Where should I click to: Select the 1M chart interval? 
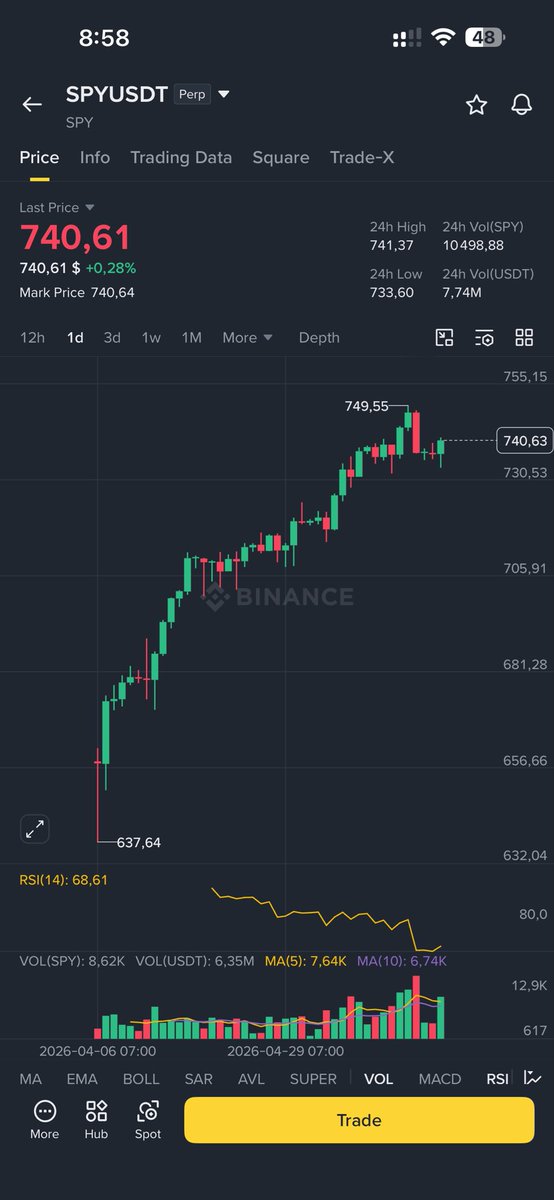coord(191,337)
